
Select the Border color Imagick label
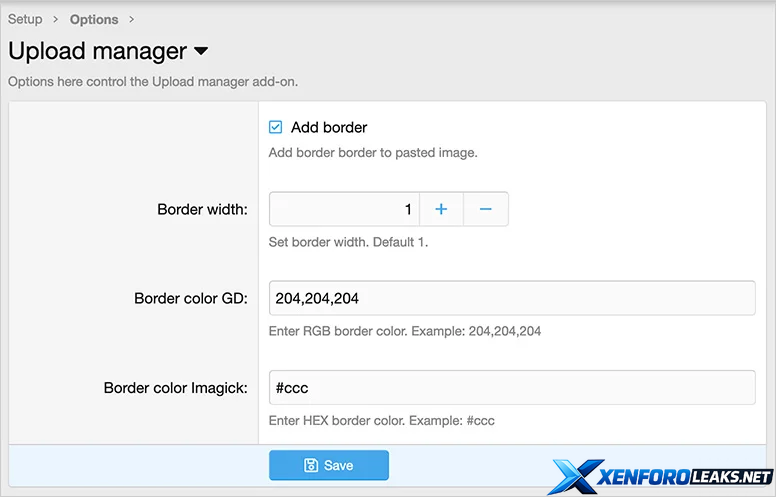(x=175, y=388)
